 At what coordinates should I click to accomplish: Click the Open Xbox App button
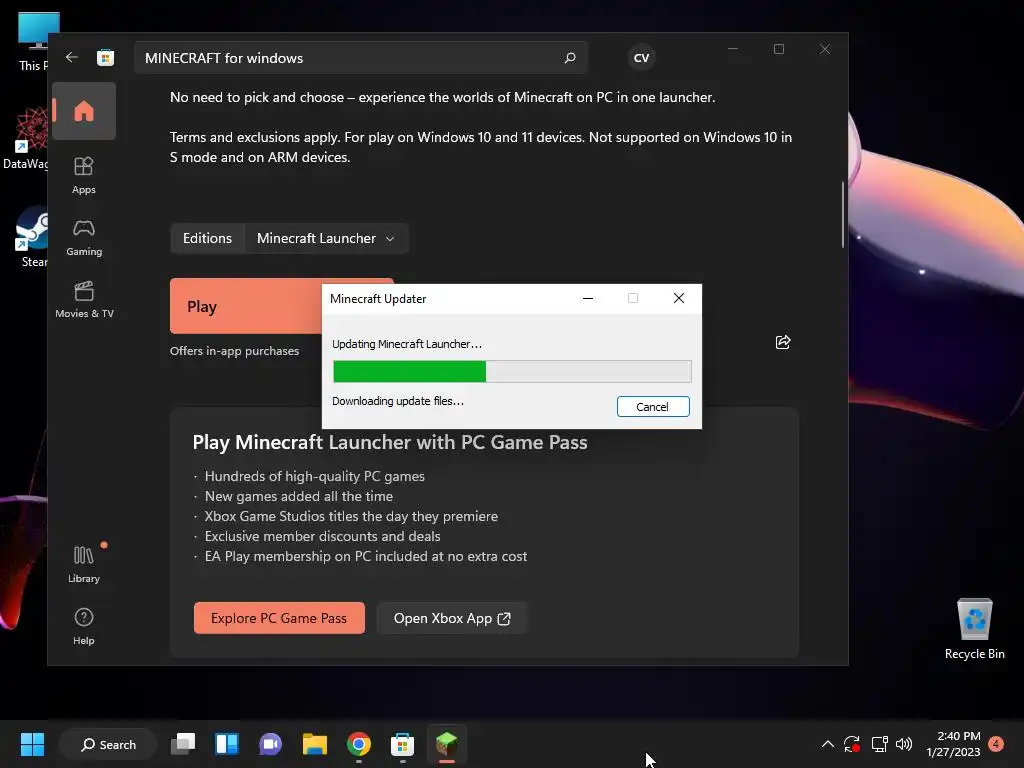tap(452, 618)
